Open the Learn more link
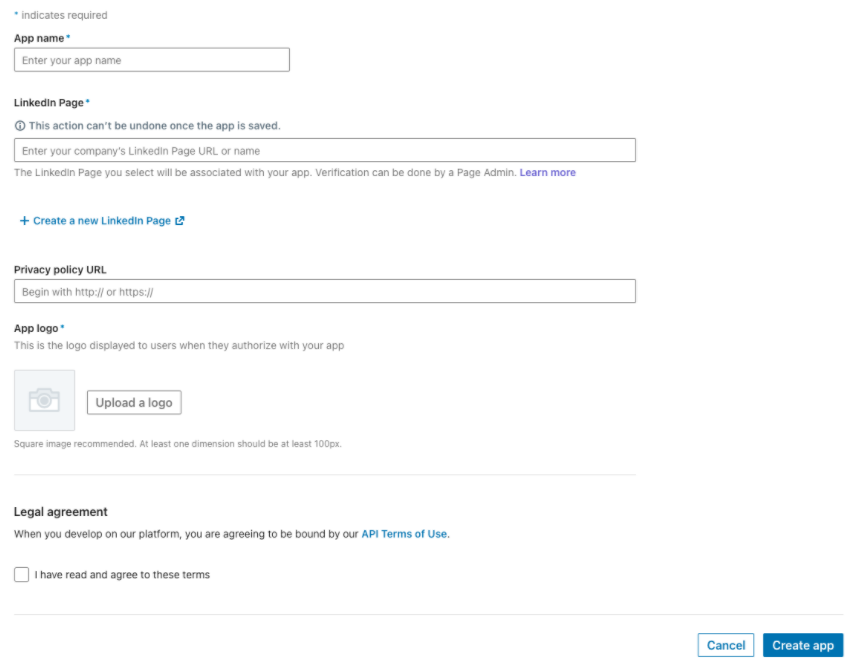Screen dimensions: 856x671 click(x=548, y=173)
